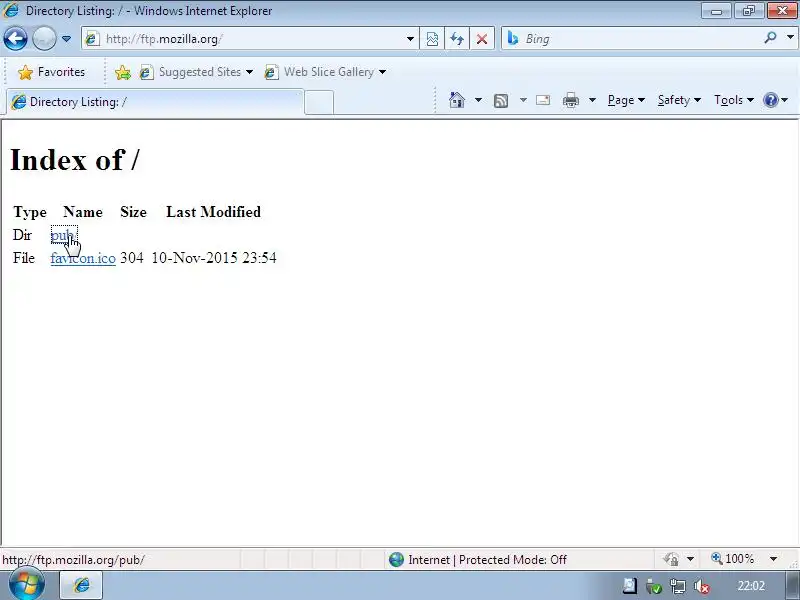Click the Last Modified column header text
800x600 pixels.
click(x=213, y=212)
